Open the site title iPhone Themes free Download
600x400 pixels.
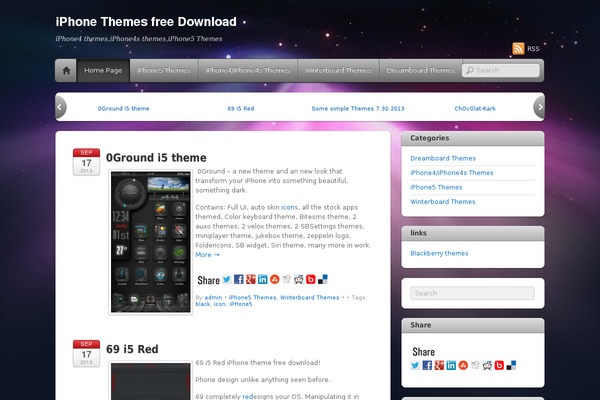click(x=146, y=22)
